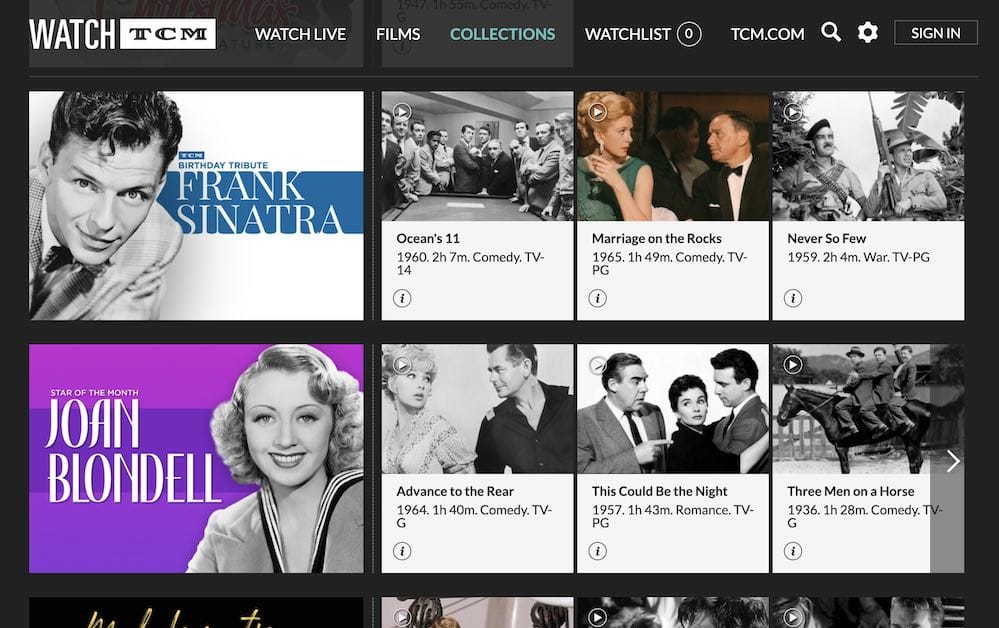Play Advance to the Rear
The image size is (999, 628).
point(404,367)
